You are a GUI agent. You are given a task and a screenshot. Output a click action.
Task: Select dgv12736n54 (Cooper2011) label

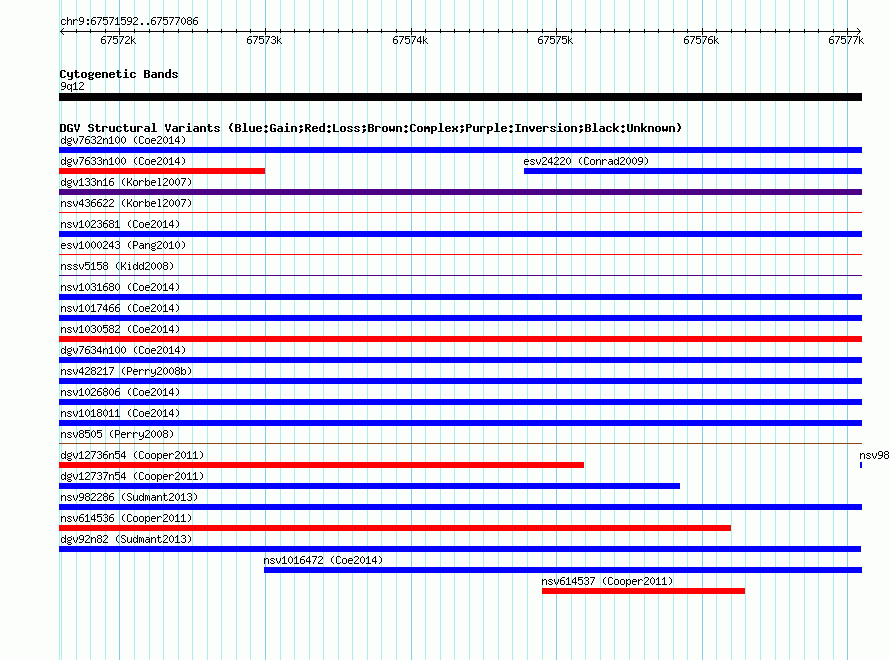click(132, 455)
